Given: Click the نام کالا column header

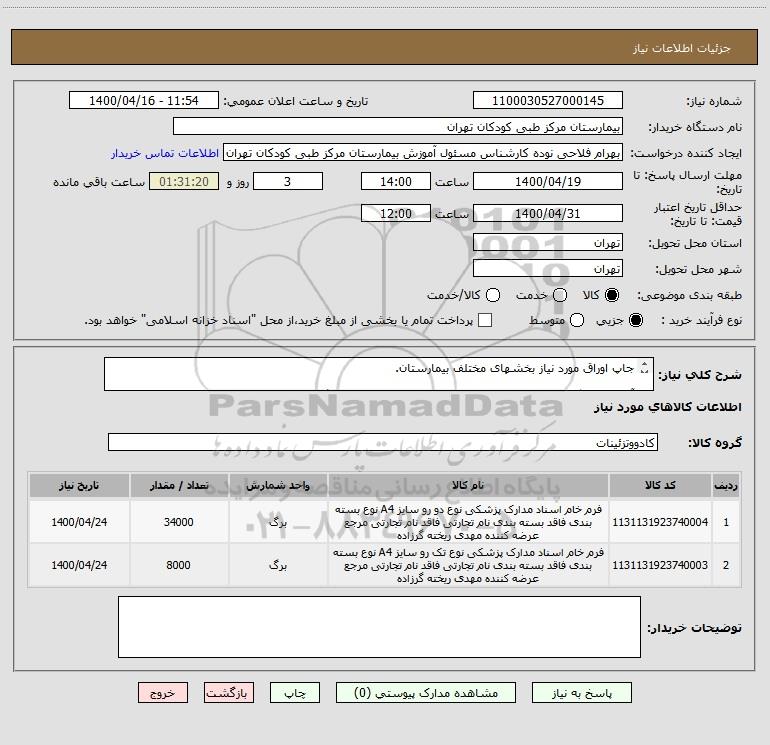Looking at the screenshot, I should click(x=468, y=486).
